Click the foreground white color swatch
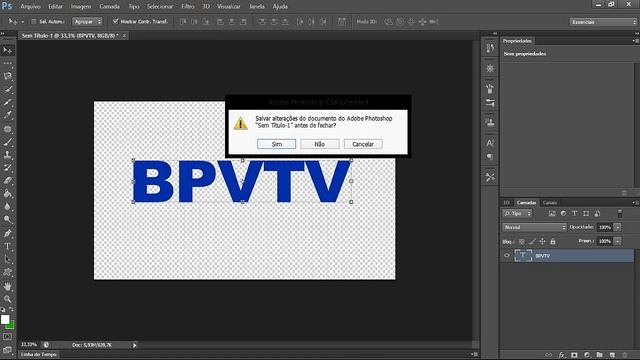Image resolution: width=640 pixels, height=360 pixels. point(5,320)
